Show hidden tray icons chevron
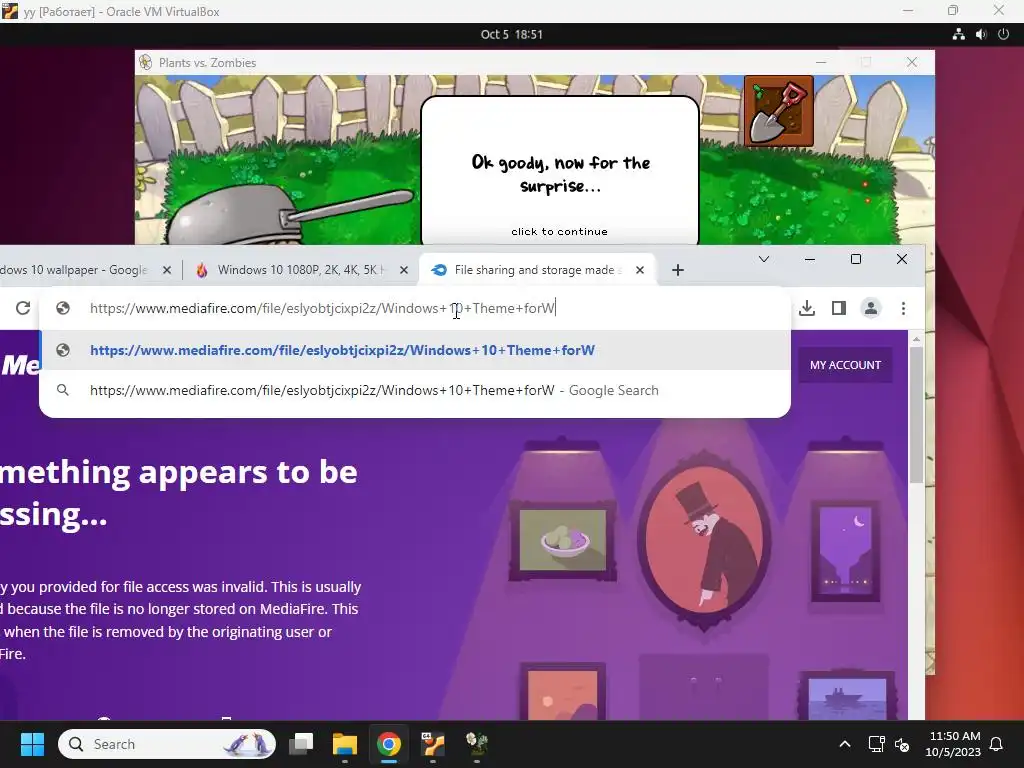This screenshot has width=1024, height=768. coord(844,744)
